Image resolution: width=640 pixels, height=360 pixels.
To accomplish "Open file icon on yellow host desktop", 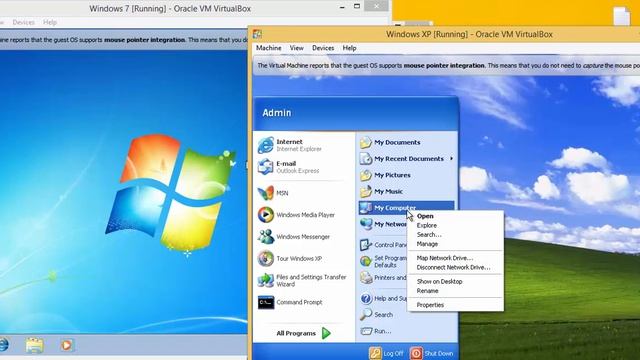I will [622, 16].
